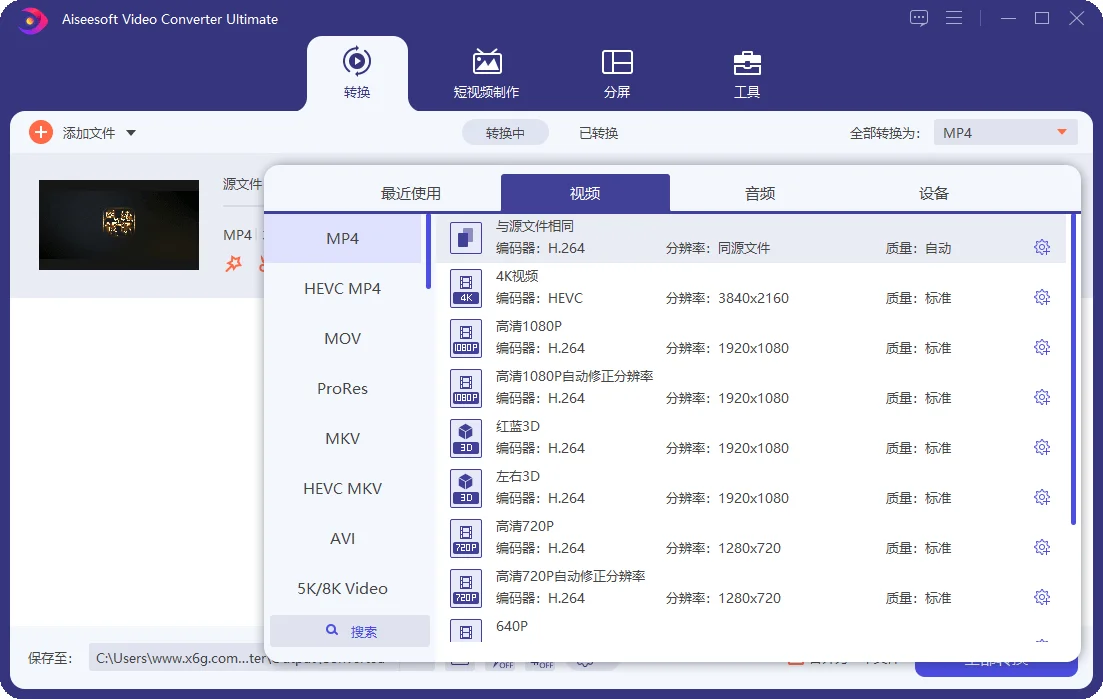1103x699 pixels.
Task: Select HEVC MKV in the format sidebar
Action: (343, 488)
